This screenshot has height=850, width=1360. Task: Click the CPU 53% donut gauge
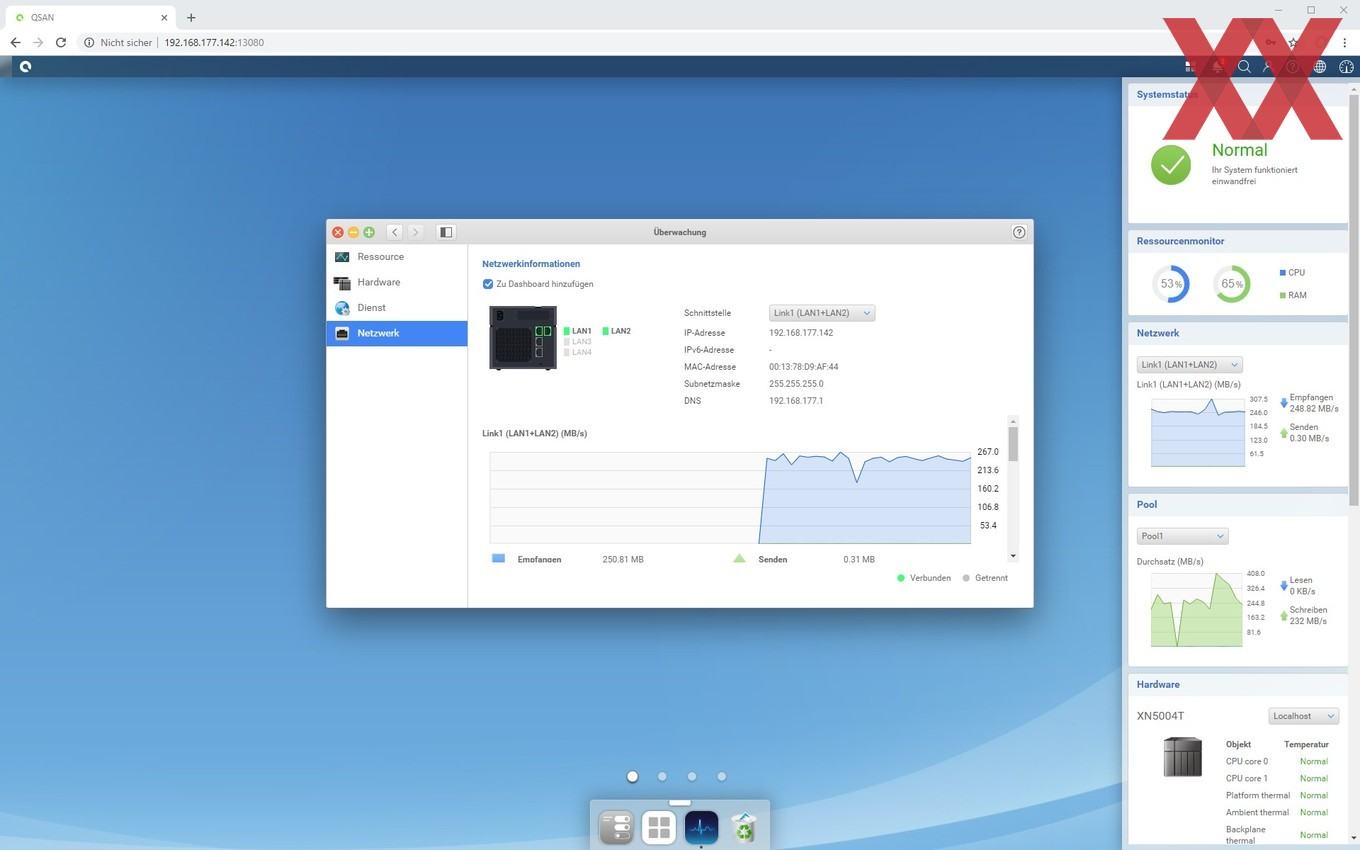pyautogui.click(x=1170, y=284)
